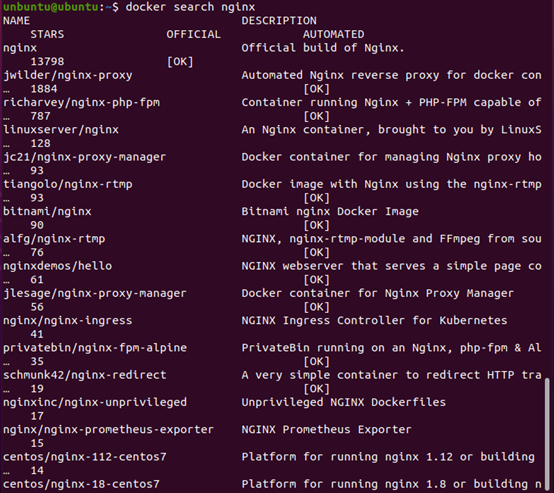554x493 pixels.
Task: Click the star count 61
Action: [x=37, y=280]
